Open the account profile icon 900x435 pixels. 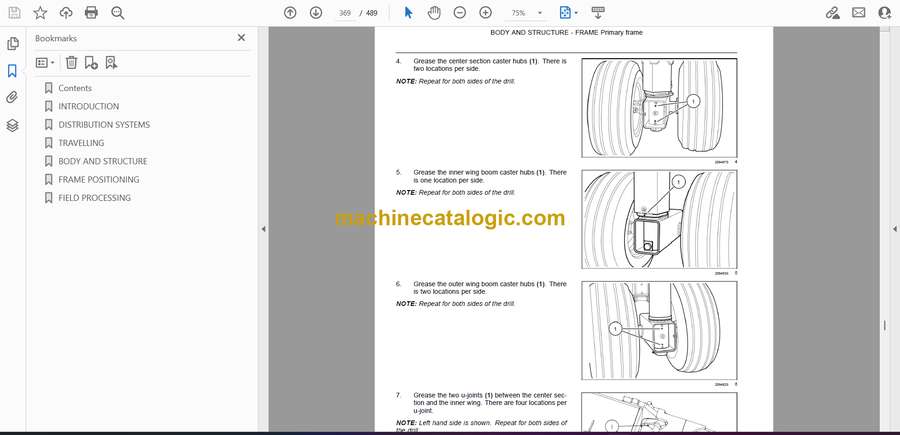(x=885, y=13)
